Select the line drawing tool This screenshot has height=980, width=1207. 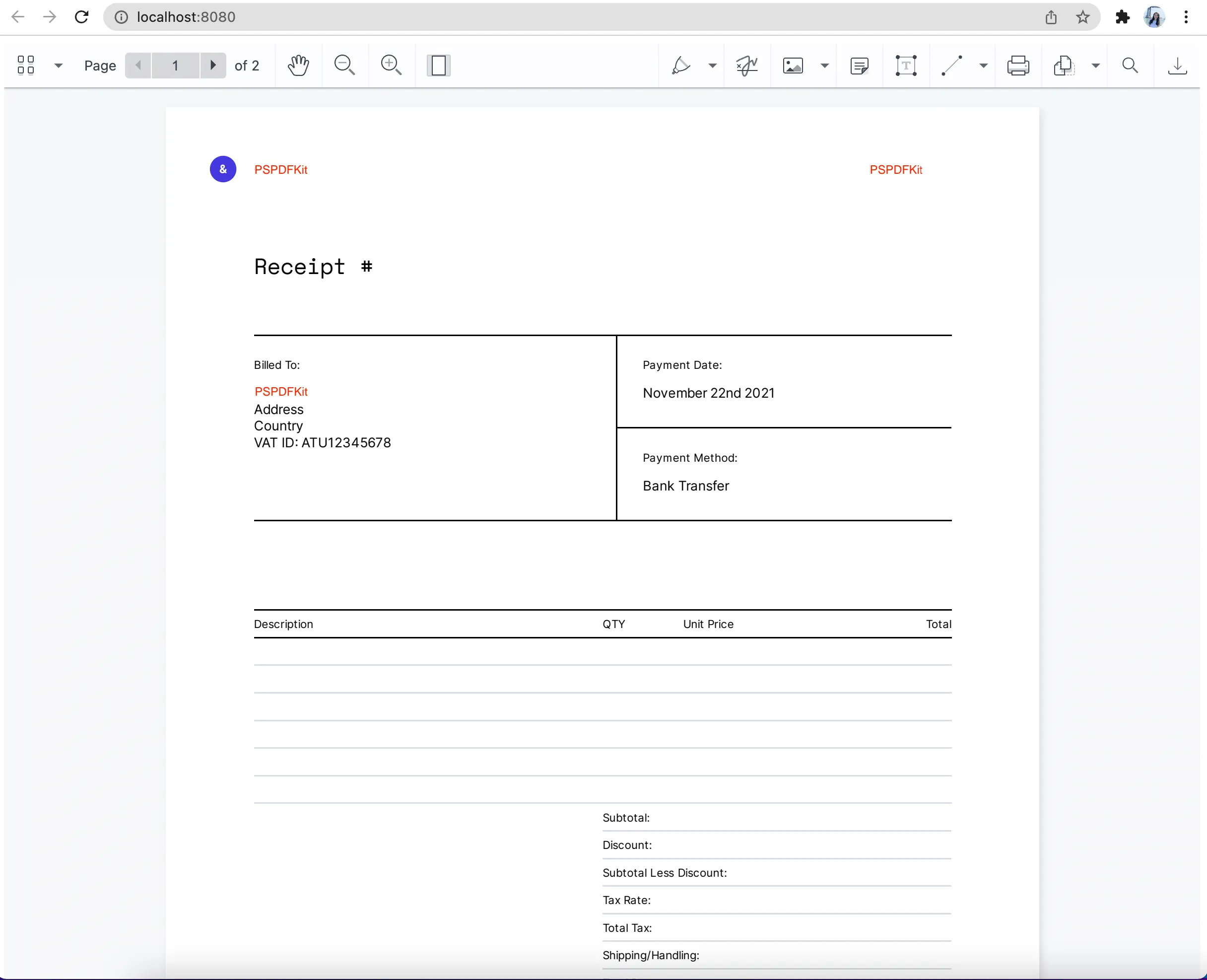point(952,66)
